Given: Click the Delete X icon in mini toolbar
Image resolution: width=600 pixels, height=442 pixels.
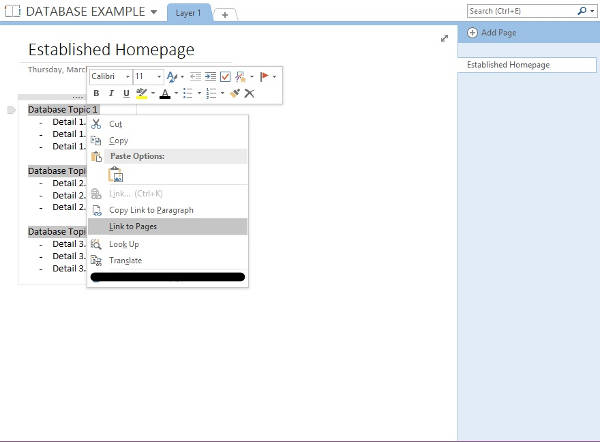Looking at the screenshot, I should click(249, 93).
